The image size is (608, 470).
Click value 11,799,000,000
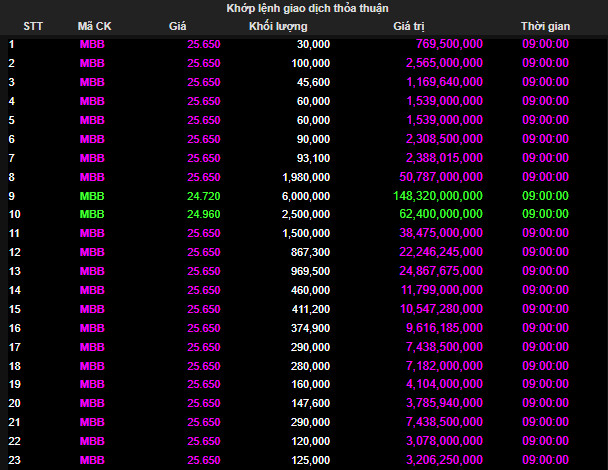click(442, 290)
